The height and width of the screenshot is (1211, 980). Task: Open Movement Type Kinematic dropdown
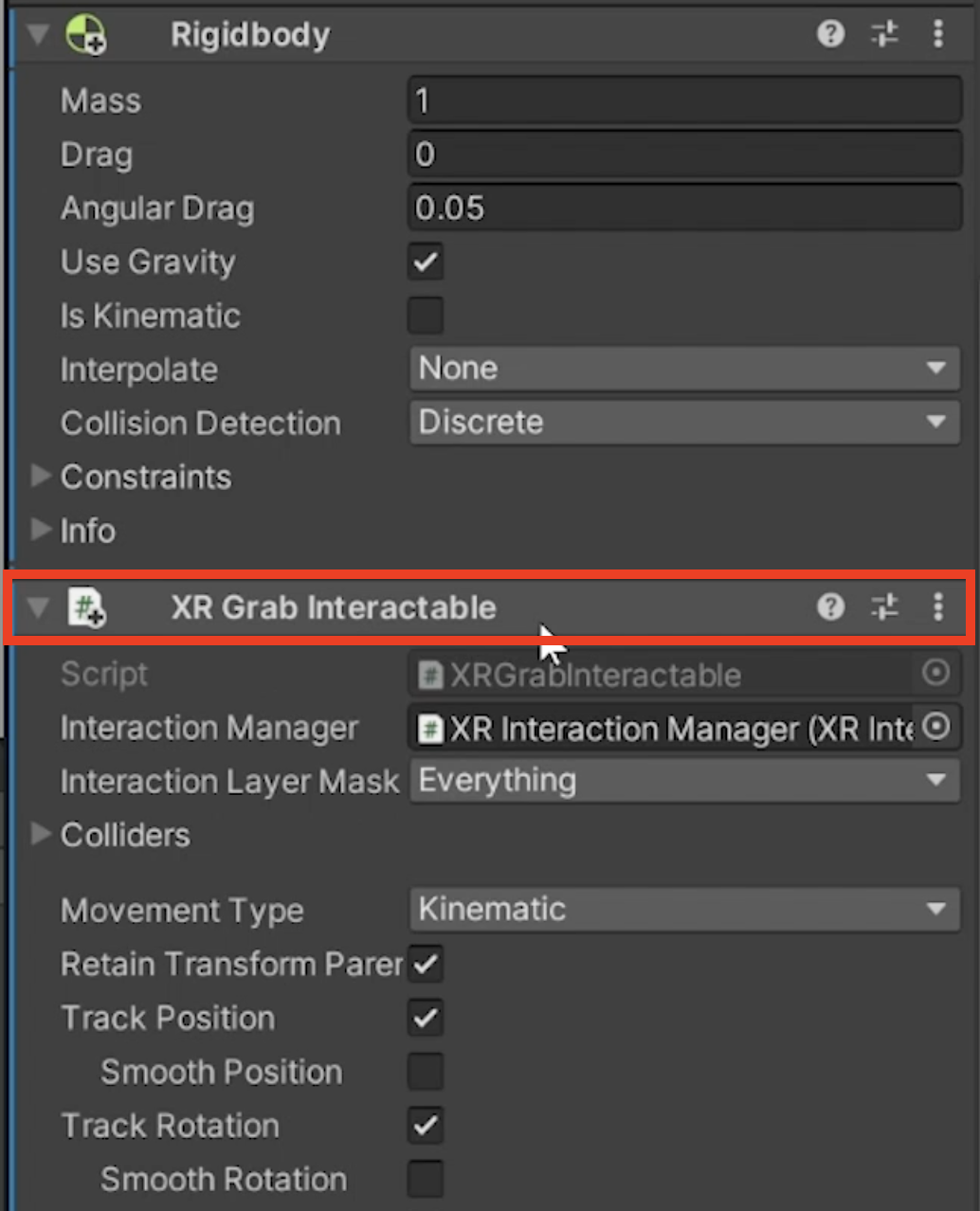(x=684, y=910)
